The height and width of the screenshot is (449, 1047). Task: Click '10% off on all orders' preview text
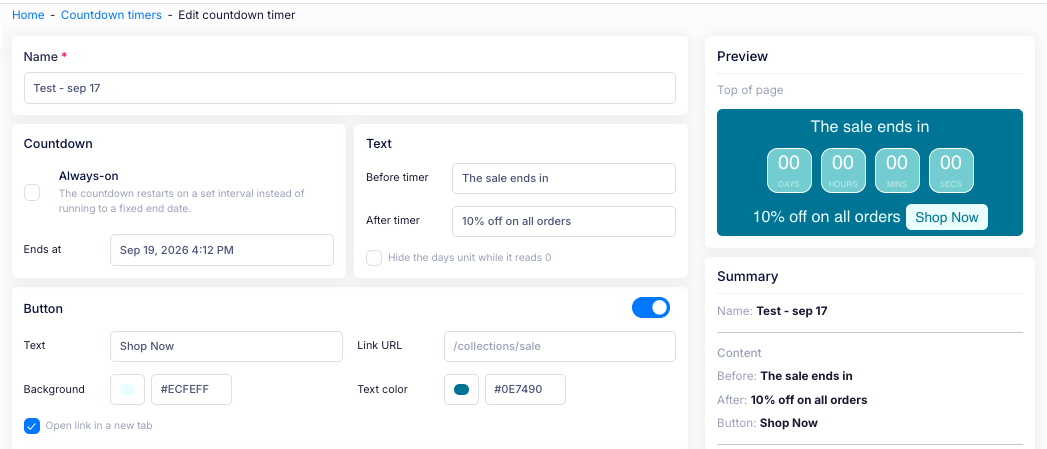[827, 217]
